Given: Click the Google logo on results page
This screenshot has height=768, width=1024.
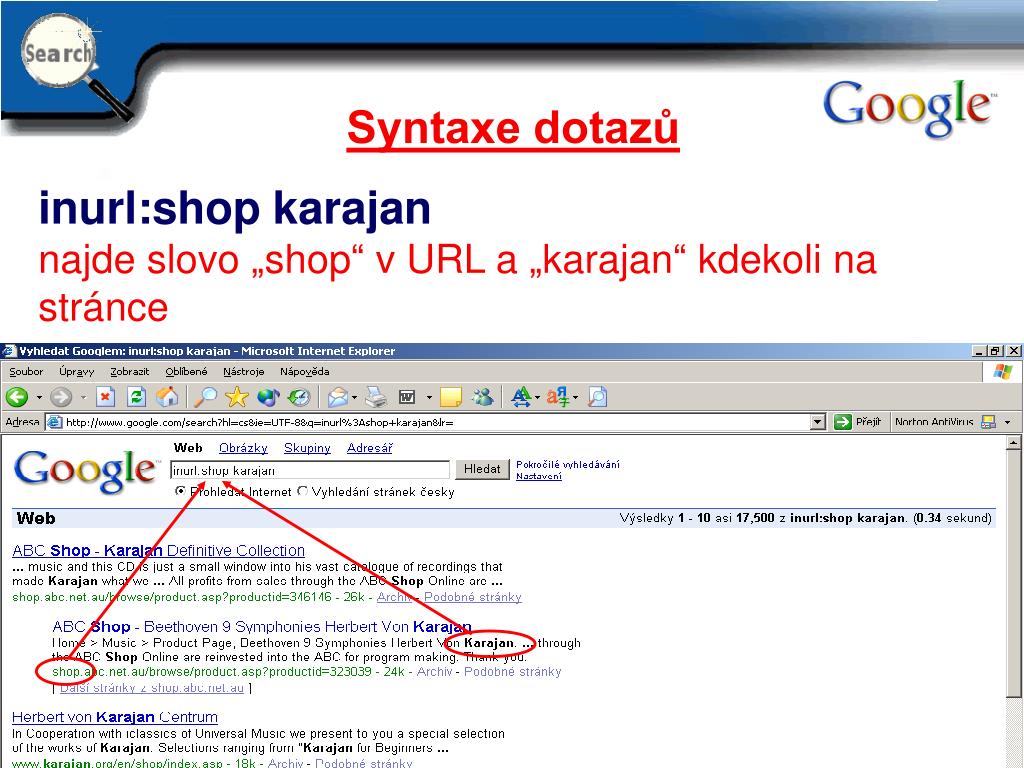Looking at the screenshot, I should point(86,472).
